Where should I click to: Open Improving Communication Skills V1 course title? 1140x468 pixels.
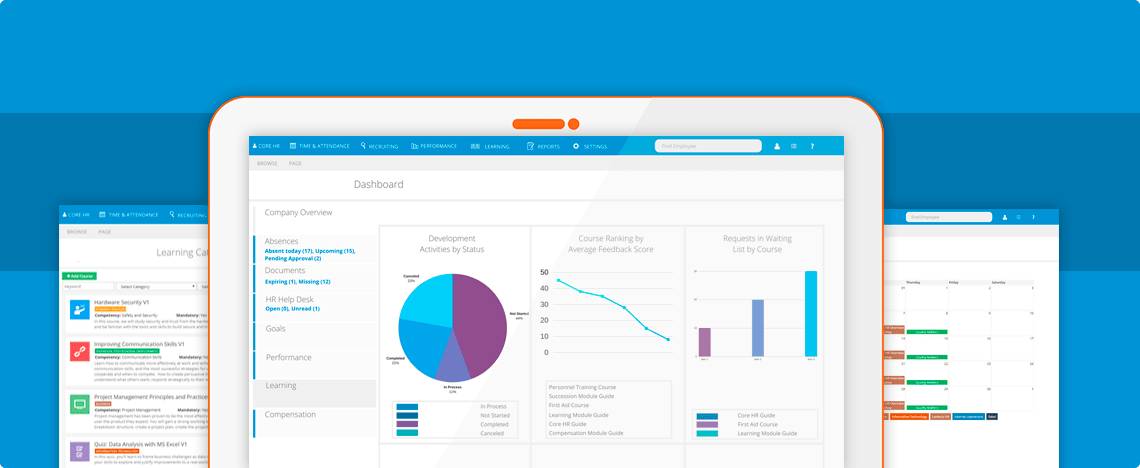pyautogui.click(x=140, y=344)
